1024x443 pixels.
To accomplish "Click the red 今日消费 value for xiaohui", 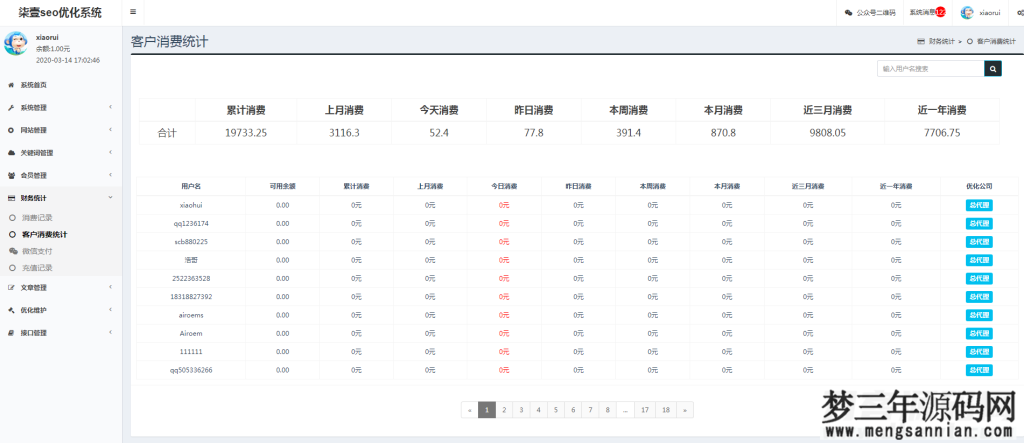I will (504, 205).
